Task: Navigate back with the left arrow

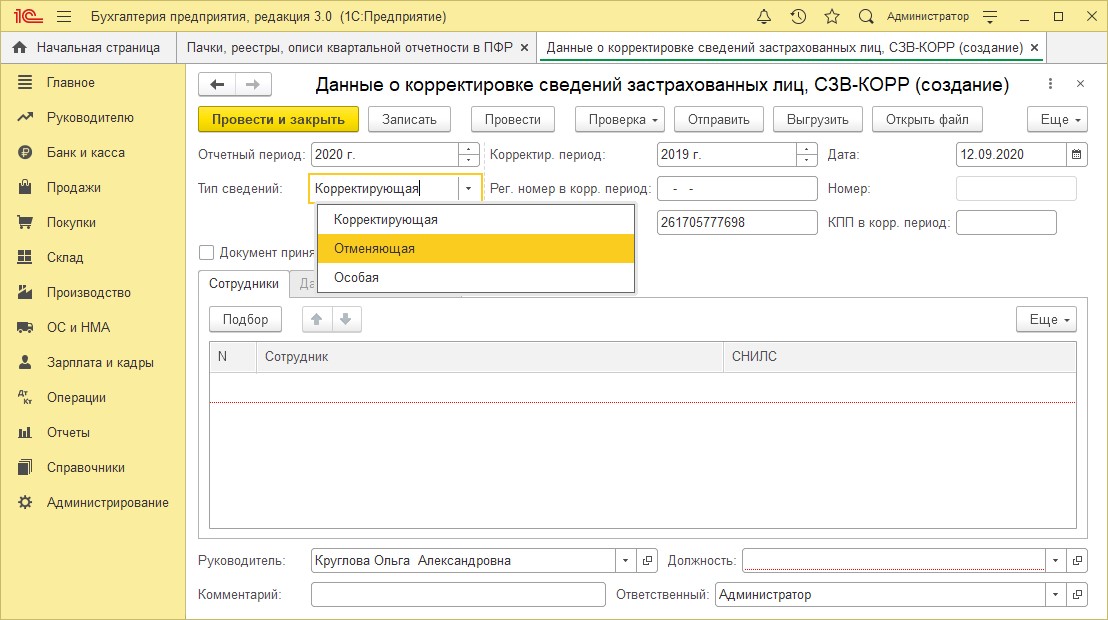Action: coord(217,85)
